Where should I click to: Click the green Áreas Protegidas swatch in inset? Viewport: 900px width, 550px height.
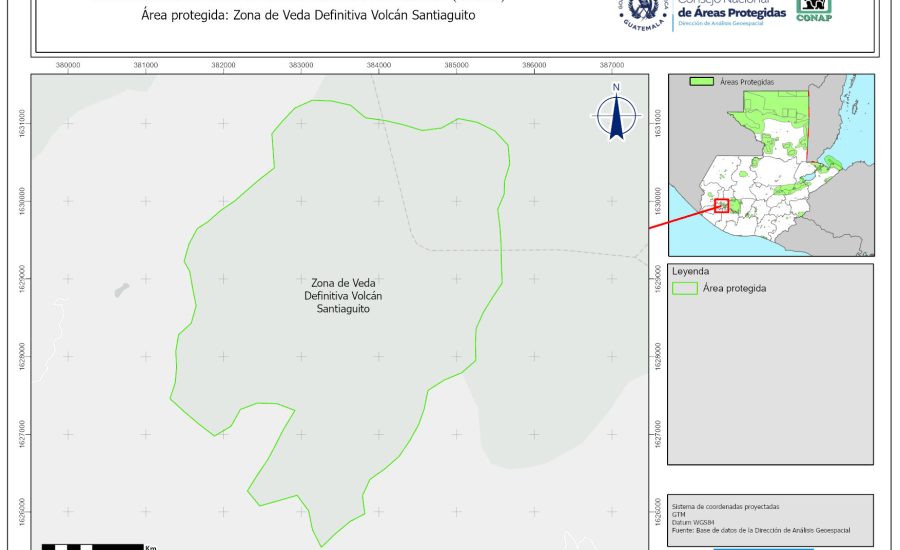pos(704,82)
